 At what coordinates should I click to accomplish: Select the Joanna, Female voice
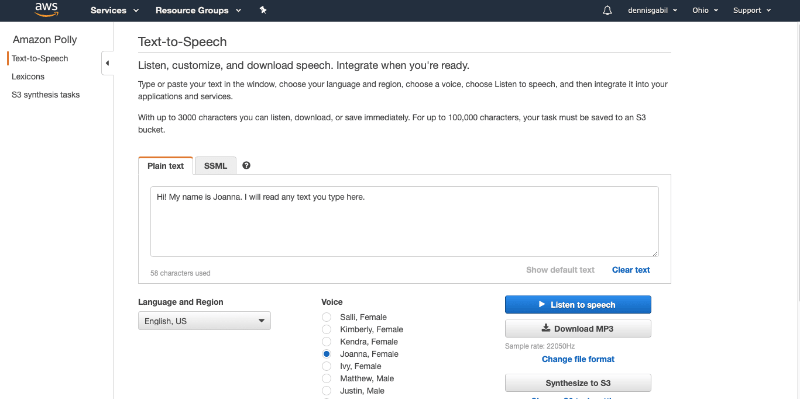click(x=327, y=354)
